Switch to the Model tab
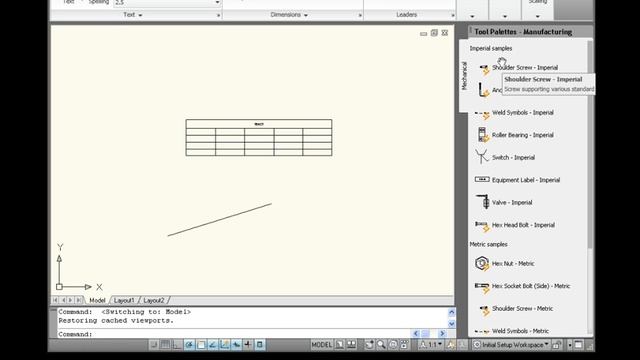Image resolution: width=640 pixels, height=360 pixels. click(97, 300)
